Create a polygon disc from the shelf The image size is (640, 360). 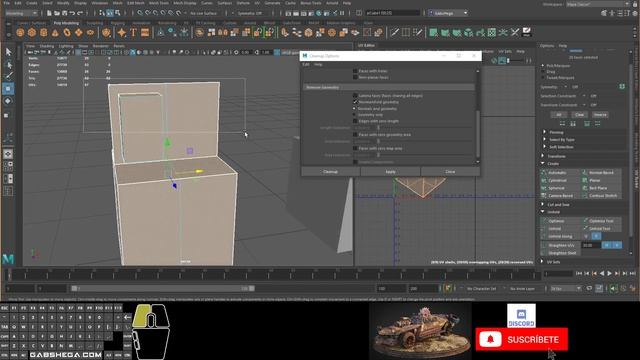tap(90, 33)
